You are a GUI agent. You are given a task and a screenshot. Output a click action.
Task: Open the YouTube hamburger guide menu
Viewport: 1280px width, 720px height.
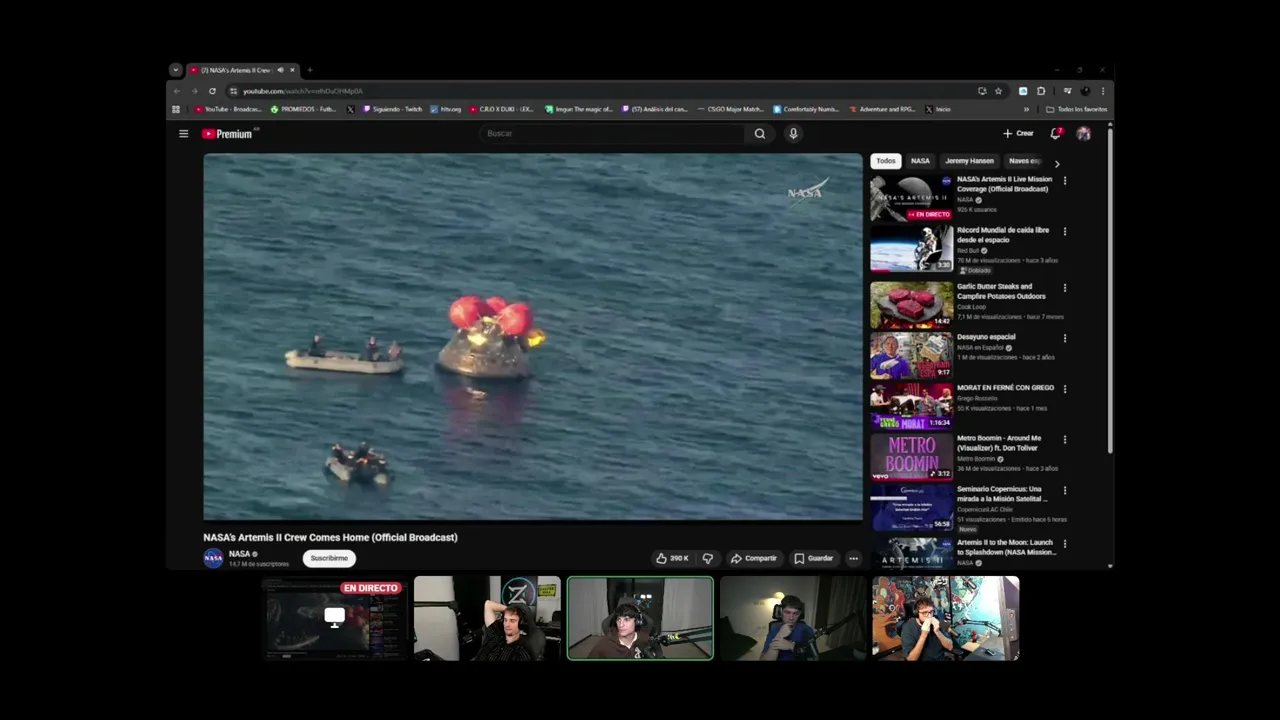[183, 133]
